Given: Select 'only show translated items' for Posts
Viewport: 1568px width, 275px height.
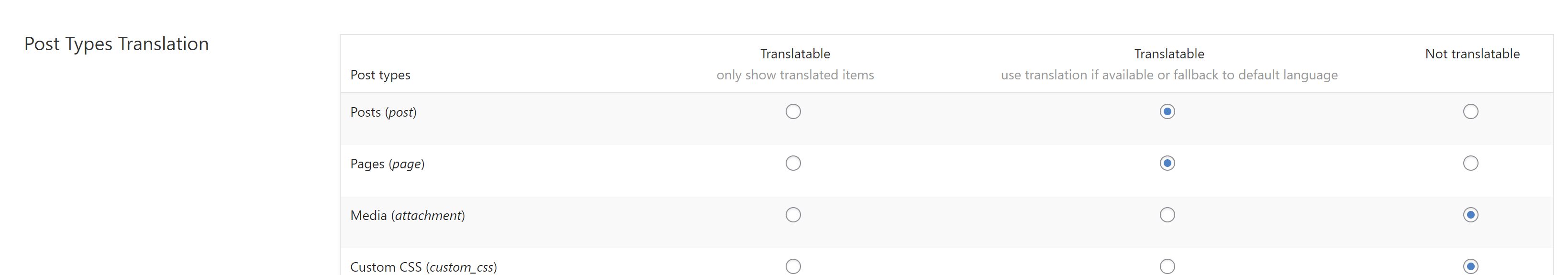Looking at the screenshot, I should (793, 111).
